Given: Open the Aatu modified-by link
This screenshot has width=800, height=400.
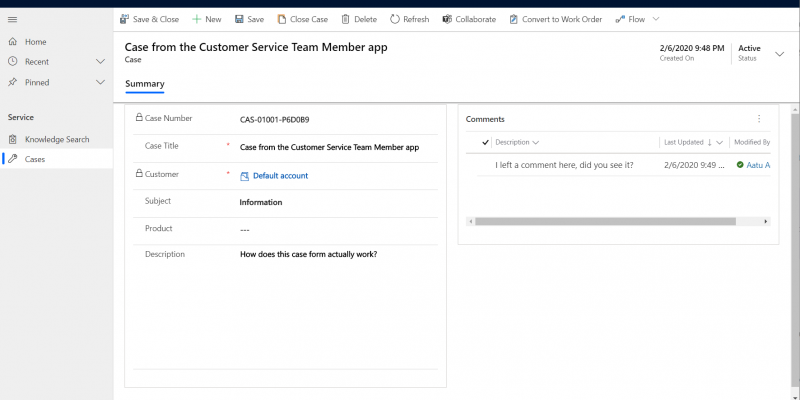Looking at the screenshot, I should (758, 165).
